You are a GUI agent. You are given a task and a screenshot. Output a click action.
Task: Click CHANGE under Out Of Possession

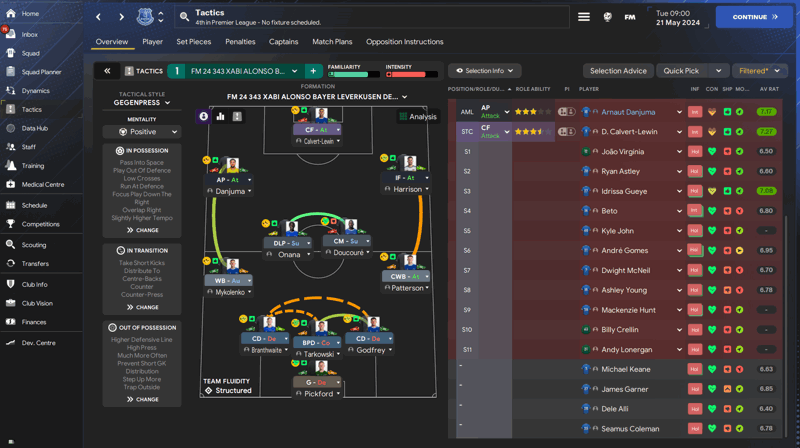click(143, 400)
